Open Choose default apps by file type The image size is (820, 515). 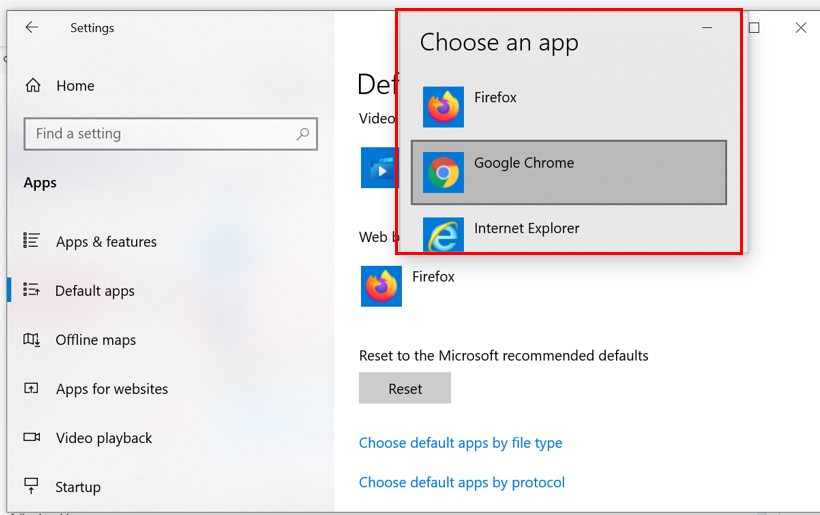(x=461, y=443)
